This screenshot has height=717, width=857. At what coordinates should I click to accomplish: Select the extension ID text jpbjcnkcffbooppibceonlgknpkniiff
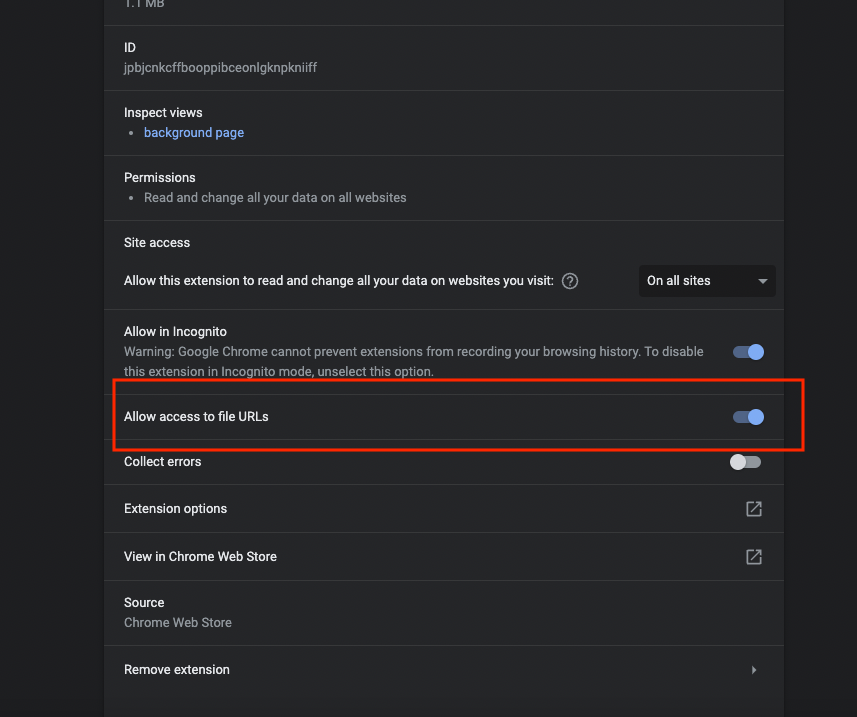[220, 67]
